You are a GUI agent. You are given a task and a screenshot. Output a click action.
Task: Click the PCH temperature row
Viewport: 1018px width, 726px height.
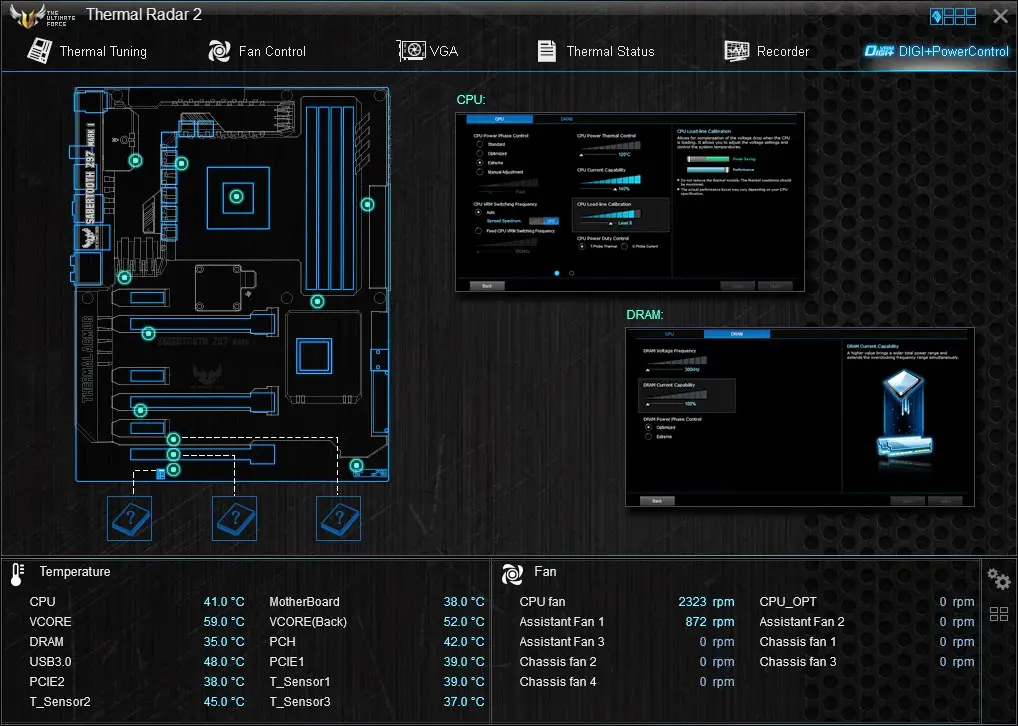pyautogui.click(x=377, y=642)
